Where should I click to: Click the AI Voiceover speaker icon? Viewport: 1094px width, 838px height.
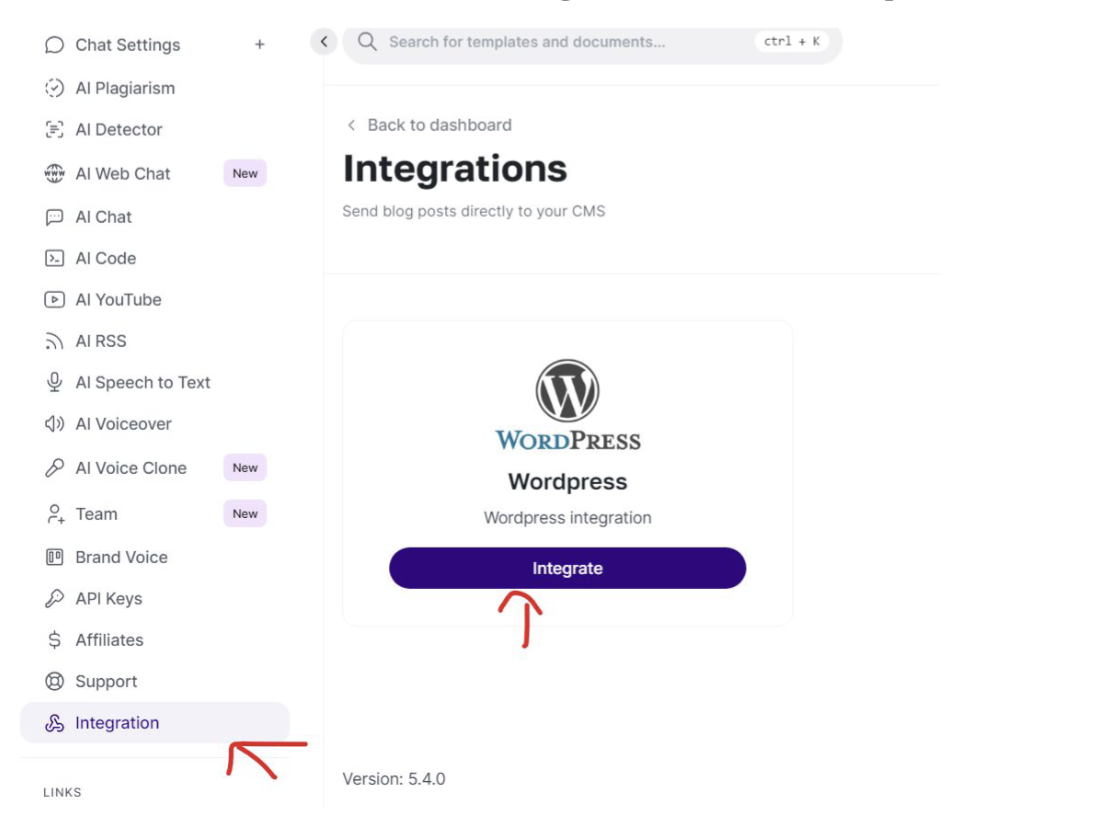pyautogui.click(x=54, y=424)
